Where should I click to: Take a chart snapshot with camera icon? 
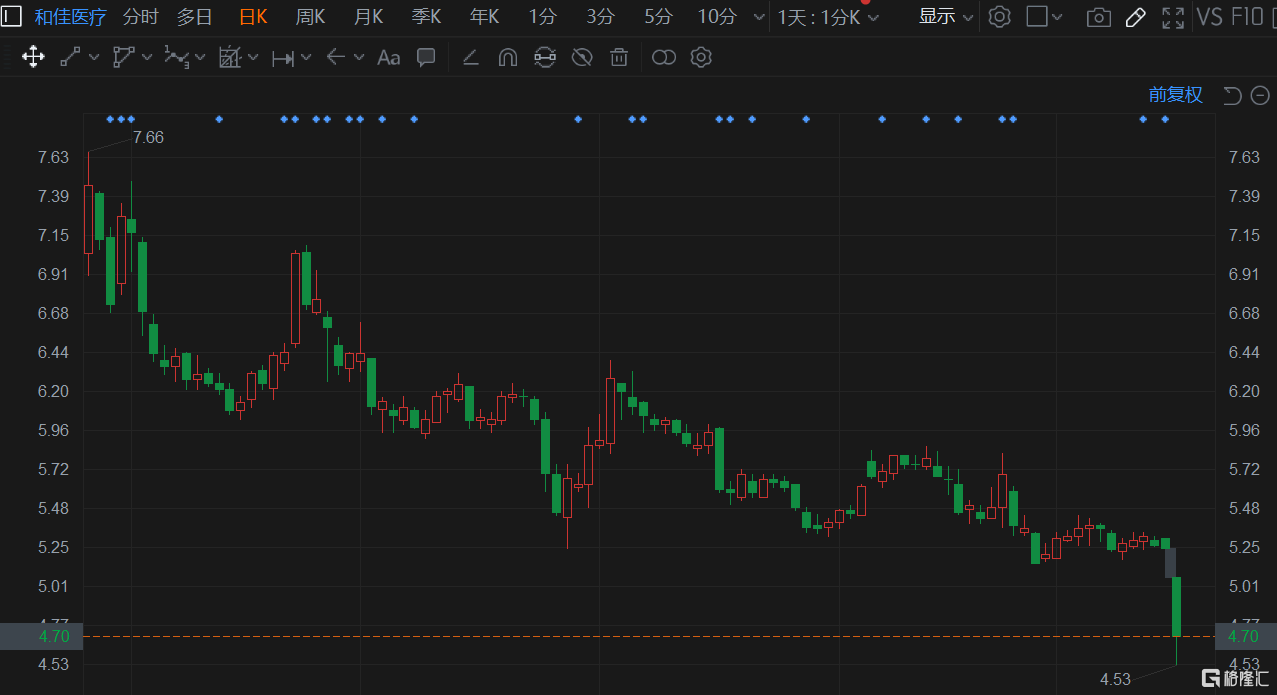point(1098,17)
